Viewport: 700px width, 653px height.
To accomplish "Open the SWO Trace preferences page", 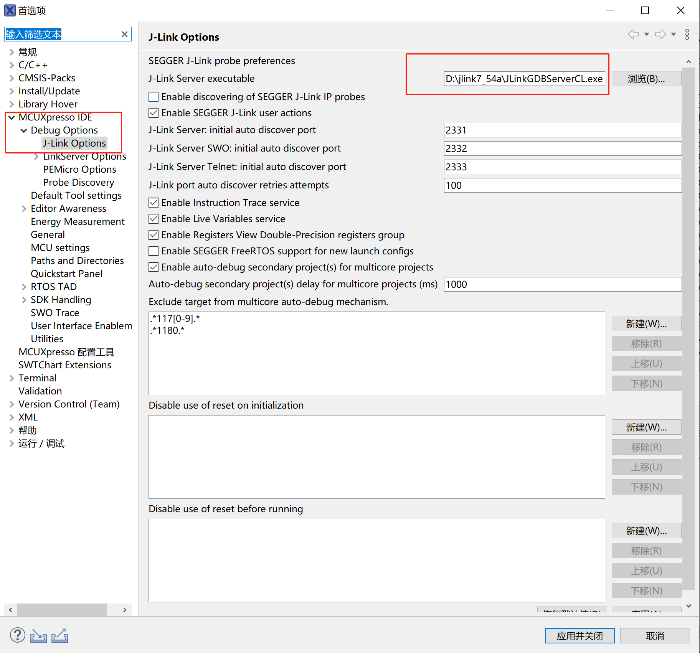I will 55,313.
